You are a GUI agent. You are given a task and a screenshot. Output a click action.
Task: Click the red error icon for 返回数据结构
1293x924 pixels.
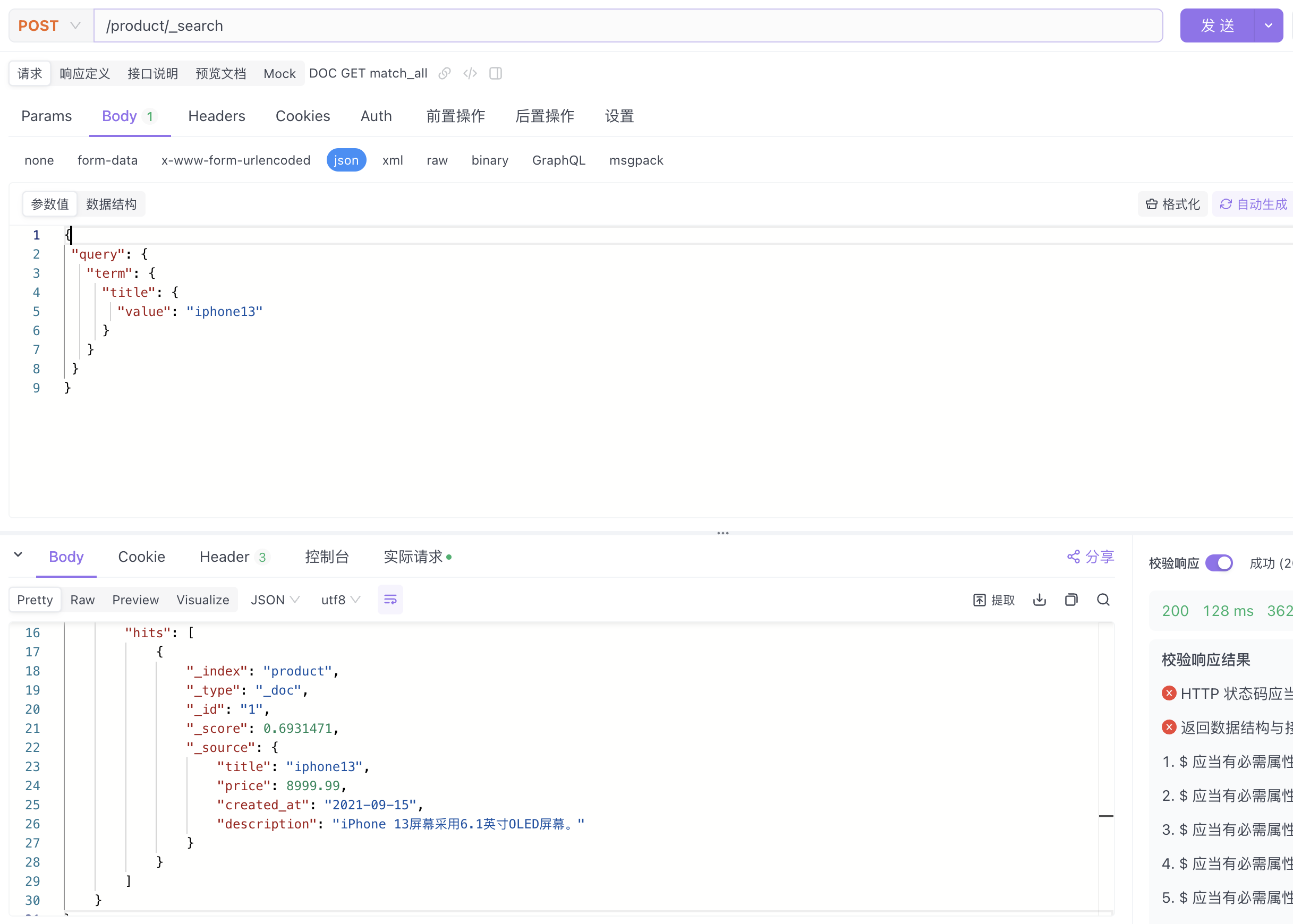pos(1169,727)
